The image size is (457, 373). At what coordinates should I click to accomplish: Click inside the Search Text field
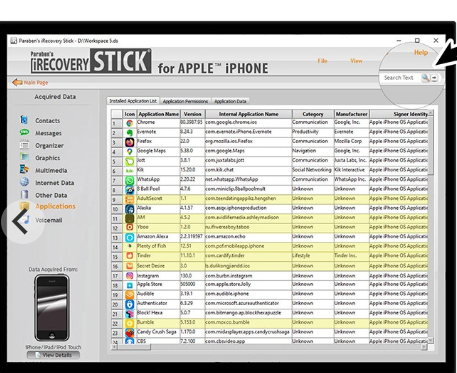tap(401, 78)
